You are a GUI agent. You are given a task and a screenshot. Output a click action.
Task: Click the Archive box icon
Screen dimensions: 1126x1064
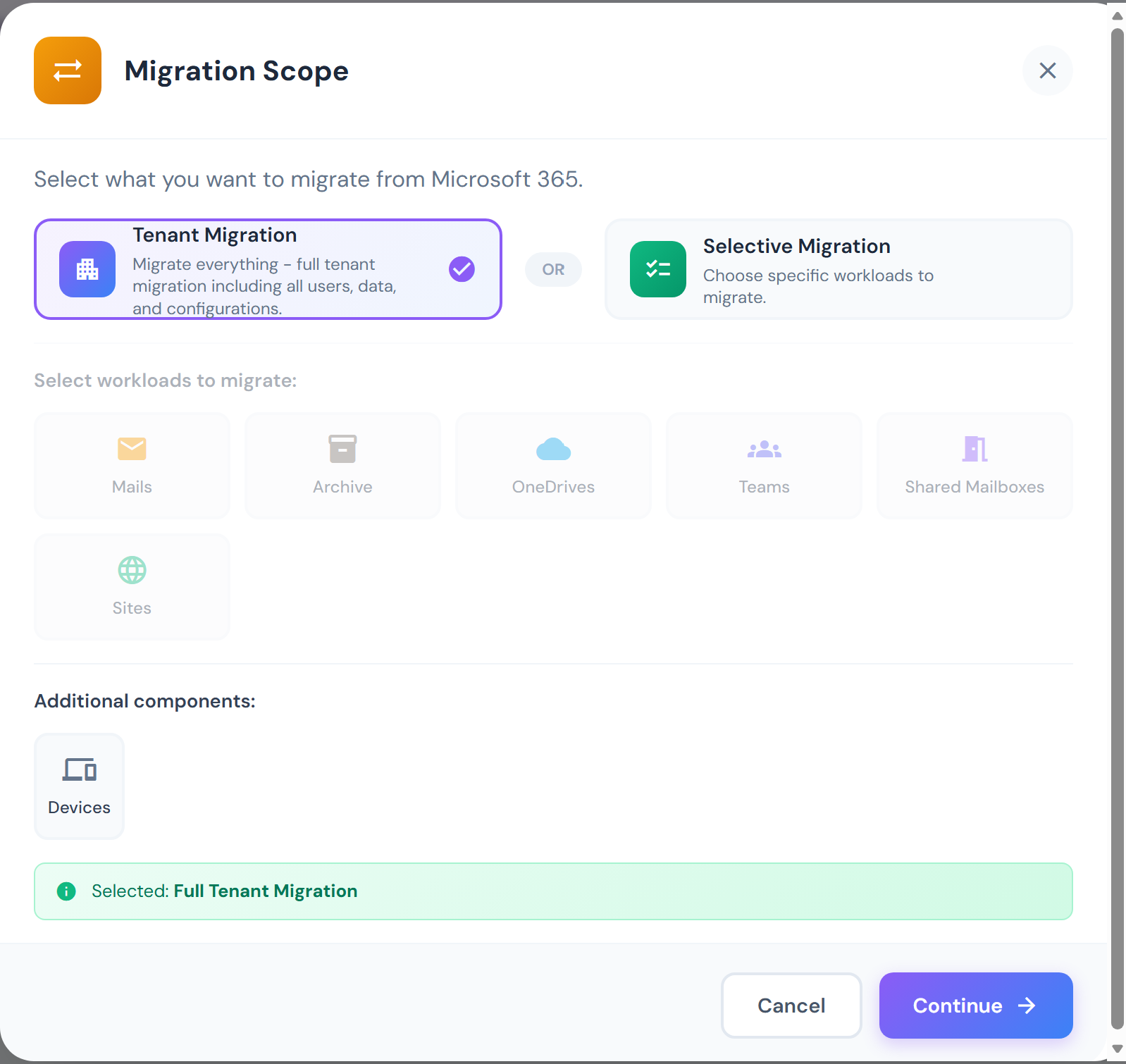click(x=342, y=449)
